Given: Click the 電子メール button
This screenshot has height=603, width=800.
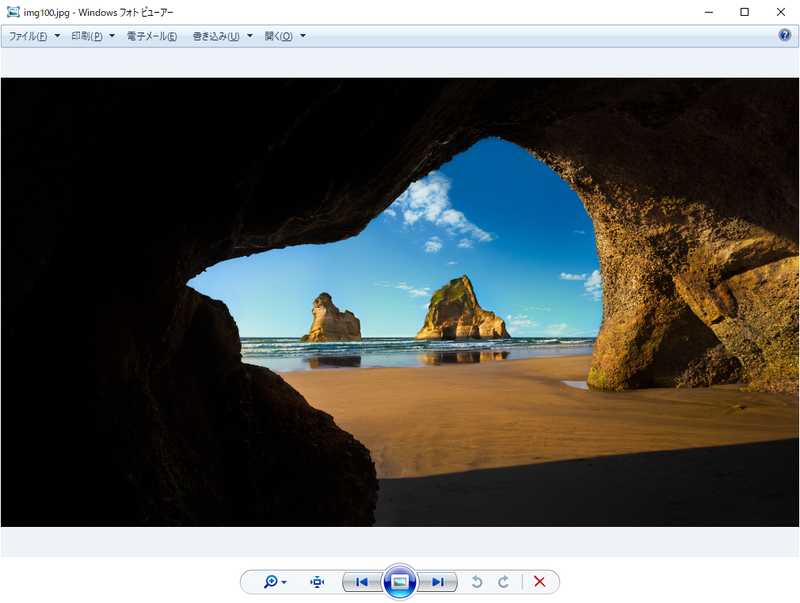Looking at the screenshot, I should tap(152, 34).
